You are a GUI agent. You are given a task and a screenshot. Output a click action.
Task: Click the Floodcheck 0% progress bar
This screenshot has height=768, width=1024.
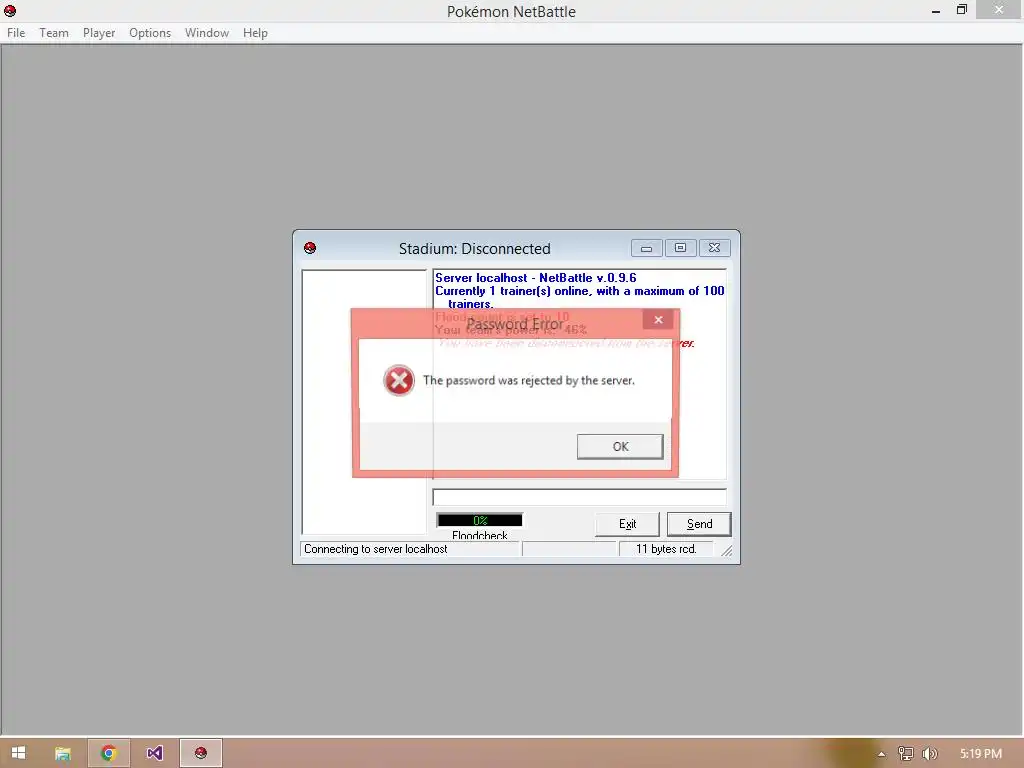click(x=480, y=520)
